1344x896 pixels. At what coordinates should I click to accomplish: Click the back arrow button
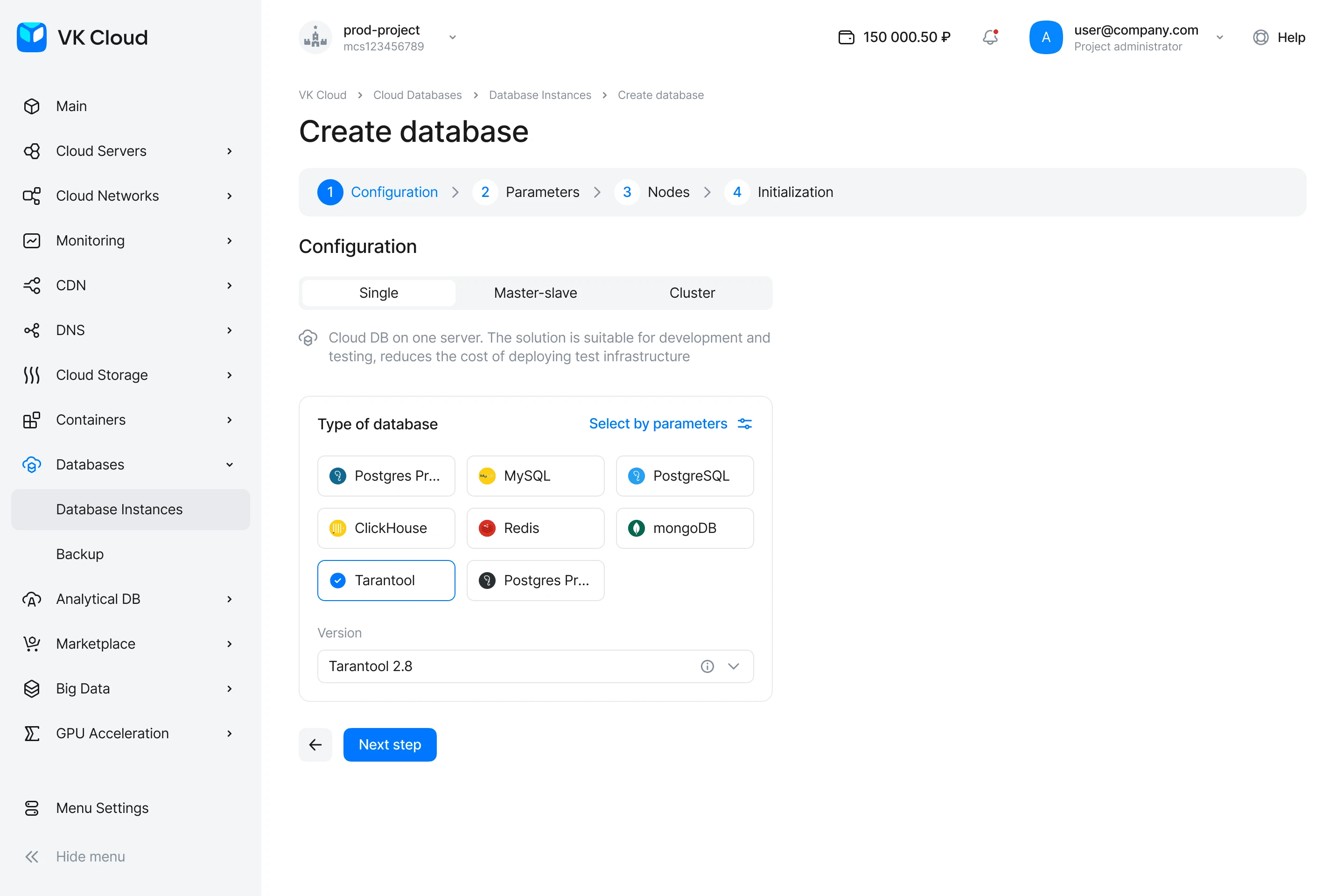pyautogui.click(x=315, y=745)
